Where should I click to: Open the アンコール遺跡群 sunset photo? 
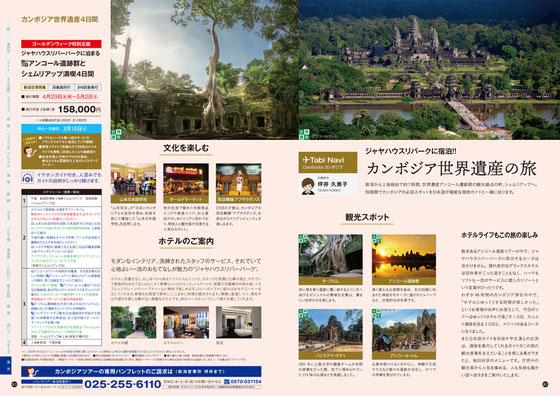click(x=404, y=256)
